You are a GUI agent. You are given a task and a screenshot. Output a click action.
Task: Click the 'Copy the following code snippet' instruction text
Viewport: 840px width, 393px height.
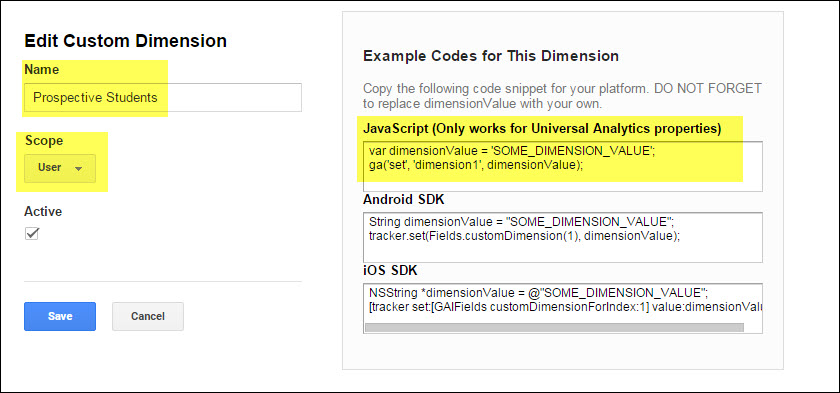(x=562, y=95)
